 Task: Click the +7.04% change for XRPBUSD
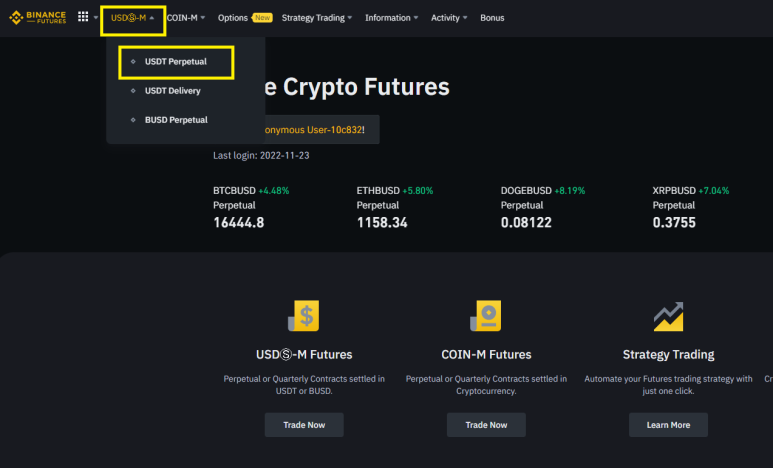(x=713, y=191)
